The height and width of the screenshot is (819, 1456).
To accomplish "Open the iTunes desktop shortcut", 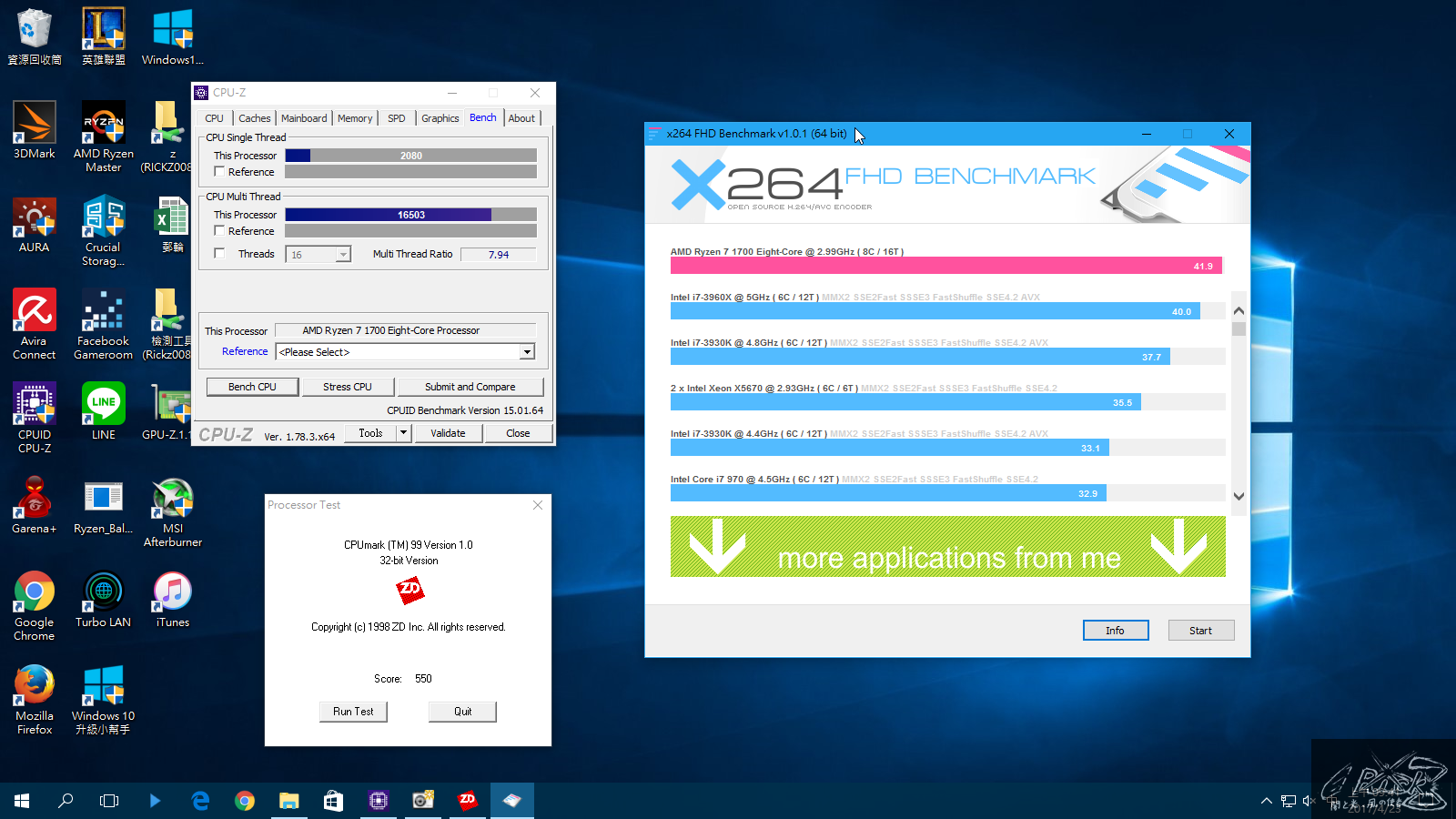I will [173, 599].
